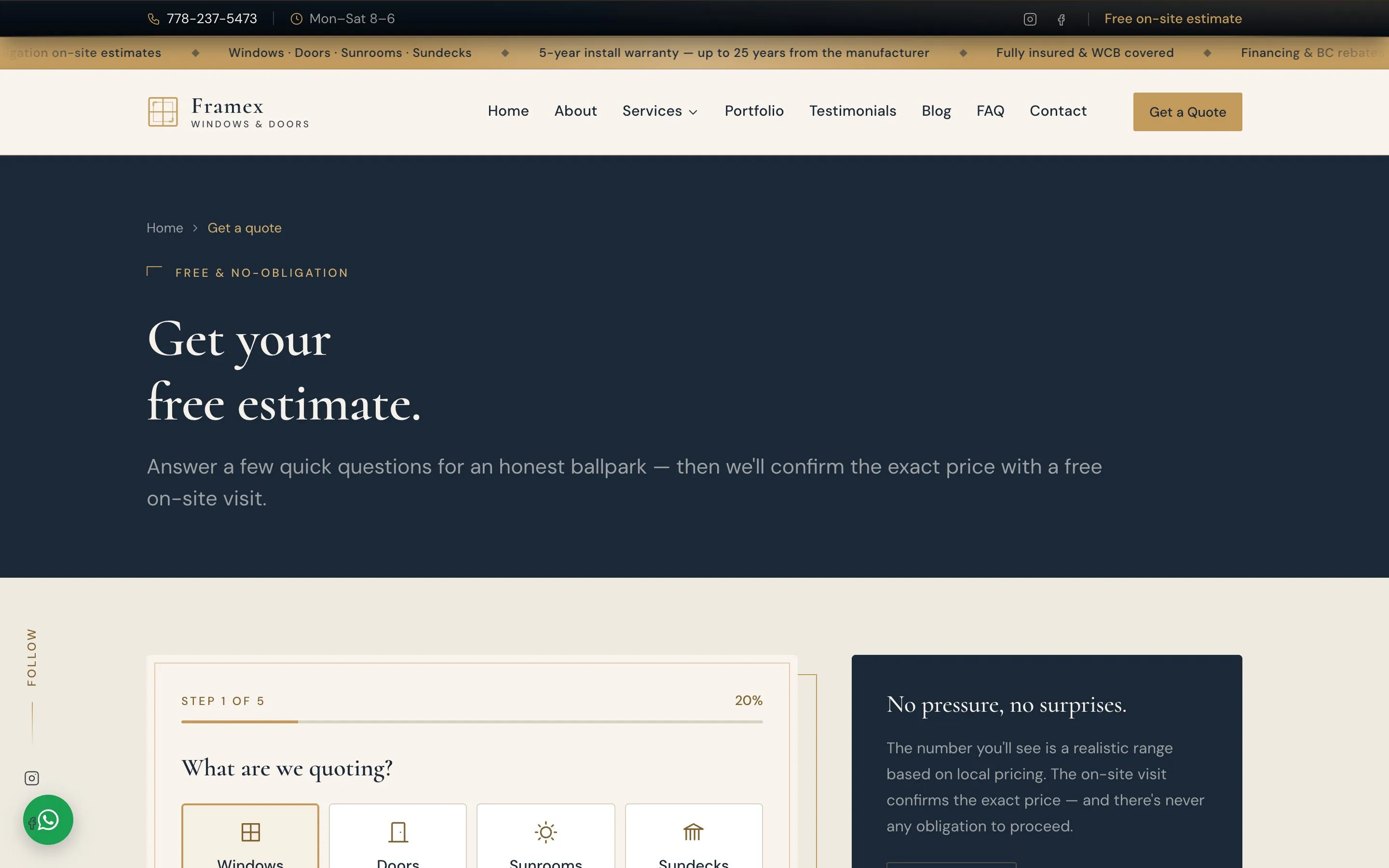Click the Sunrooms sun icon

(x=546, y=832)
